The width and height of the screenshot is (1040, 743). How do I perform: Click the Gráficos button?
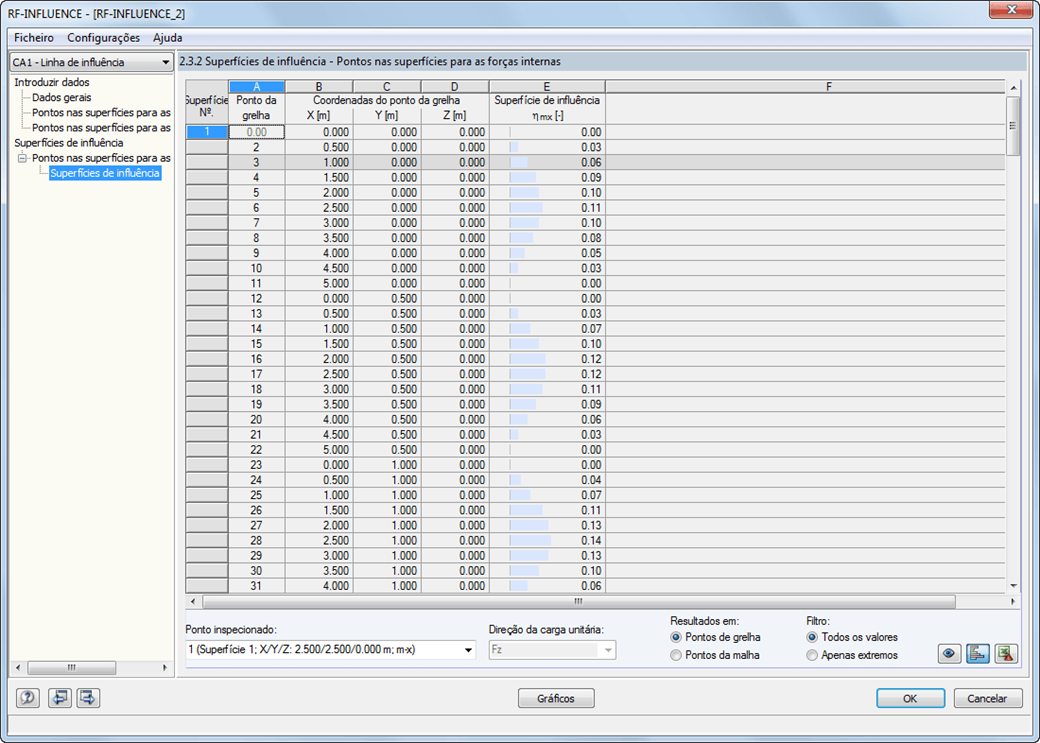[556, 698]
